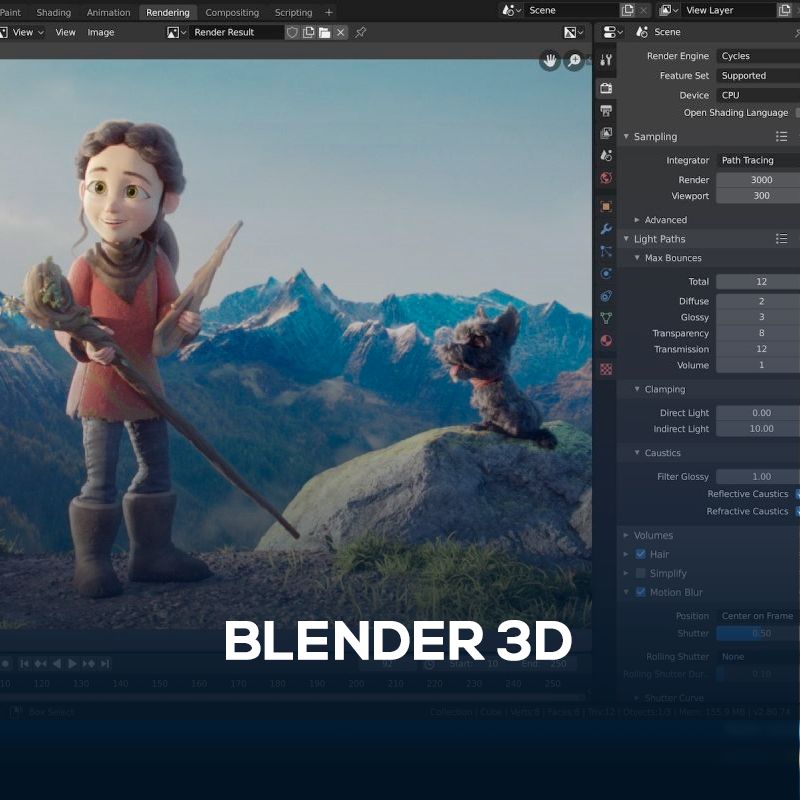Toggle the Simplify checkbox

tap(640, 573)
